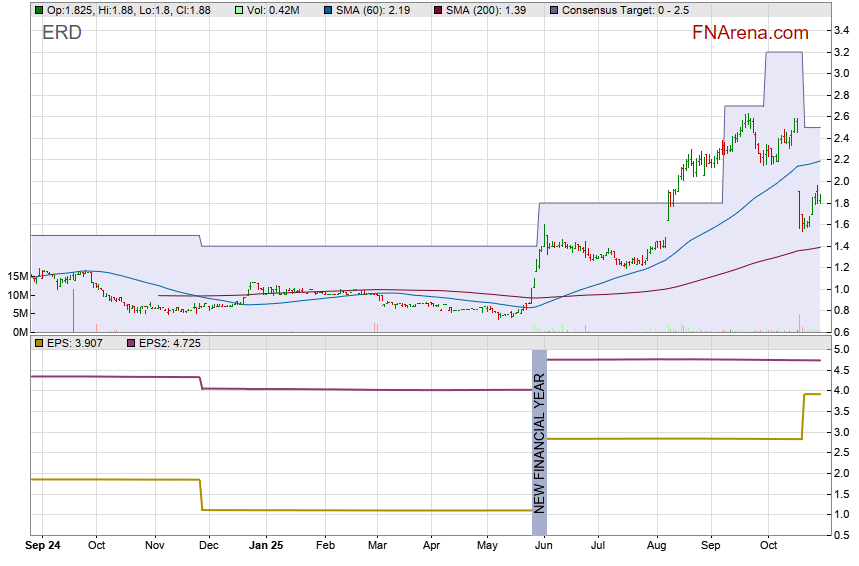Click the 3.4 price axis label
Screen dimensions: 859x566
pos(842,31)
